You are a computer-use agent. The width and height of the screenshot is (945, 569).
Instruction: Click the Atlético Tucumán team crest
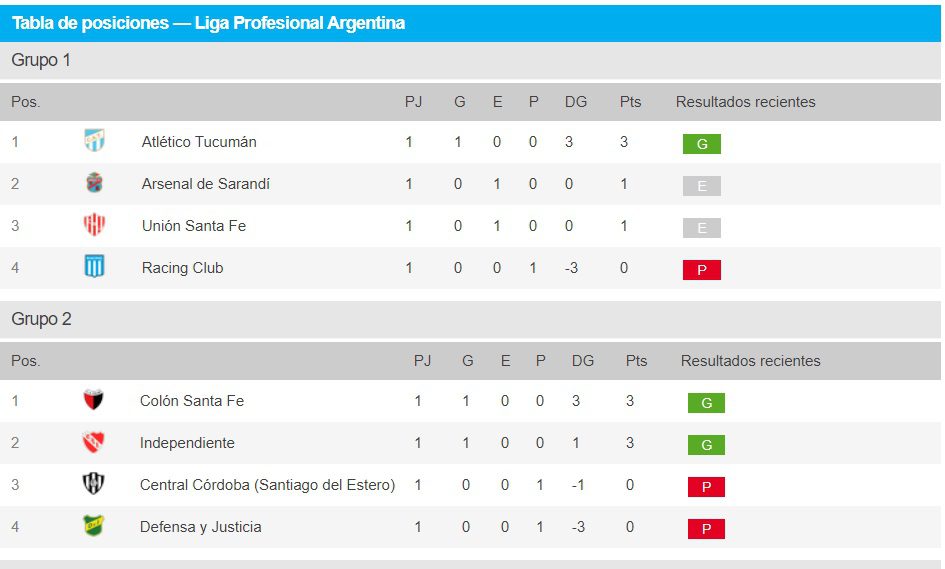(x=95, y=142)
